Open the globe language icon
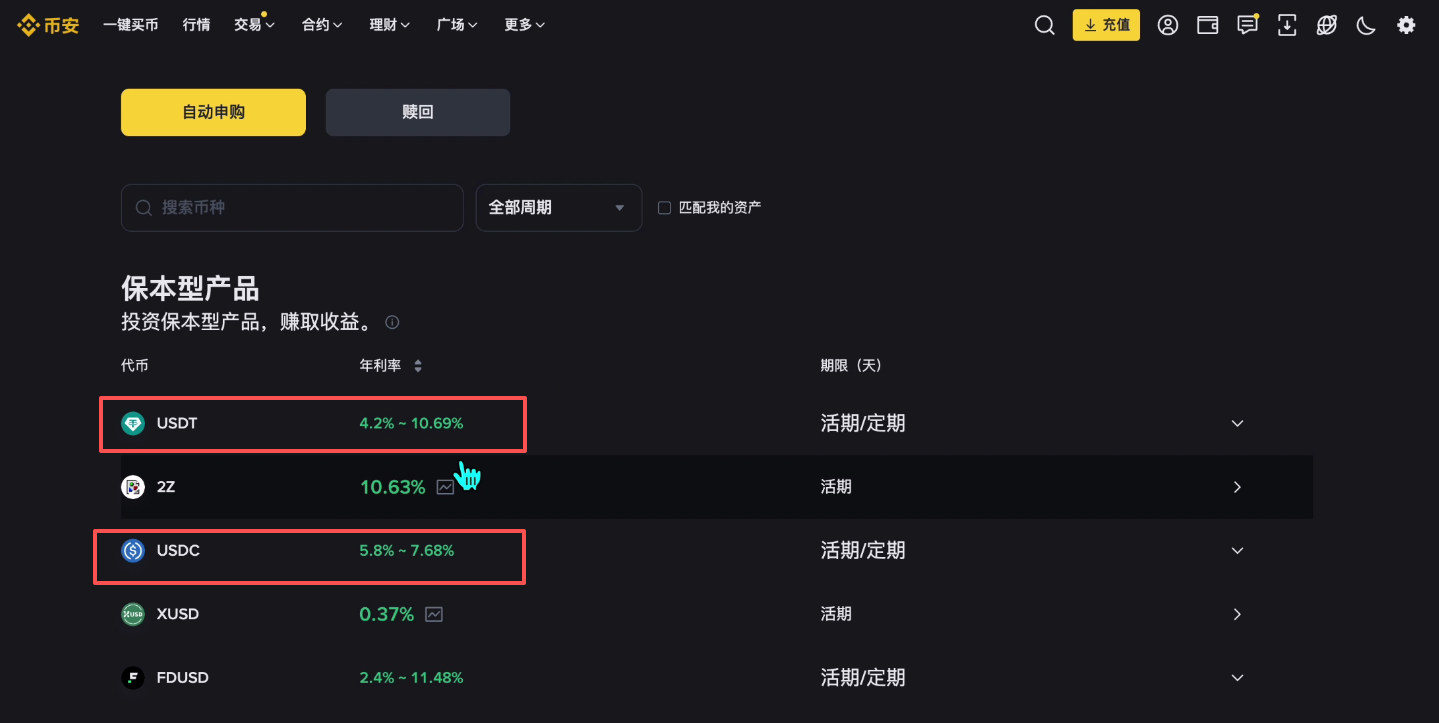The width and height of the screenshot is (1439, 723). pyautogui.click(x=1326, y=25)
